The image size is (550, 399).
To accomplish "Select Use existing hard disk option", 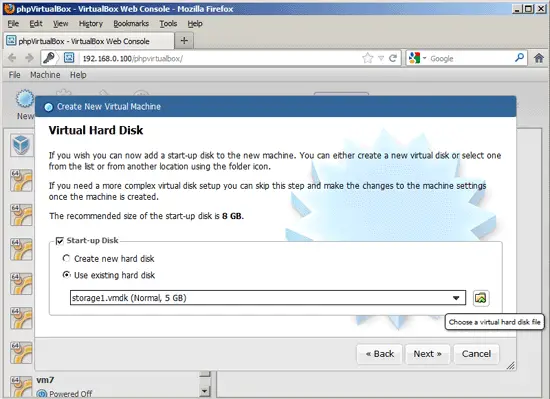I will click(66, 275).
